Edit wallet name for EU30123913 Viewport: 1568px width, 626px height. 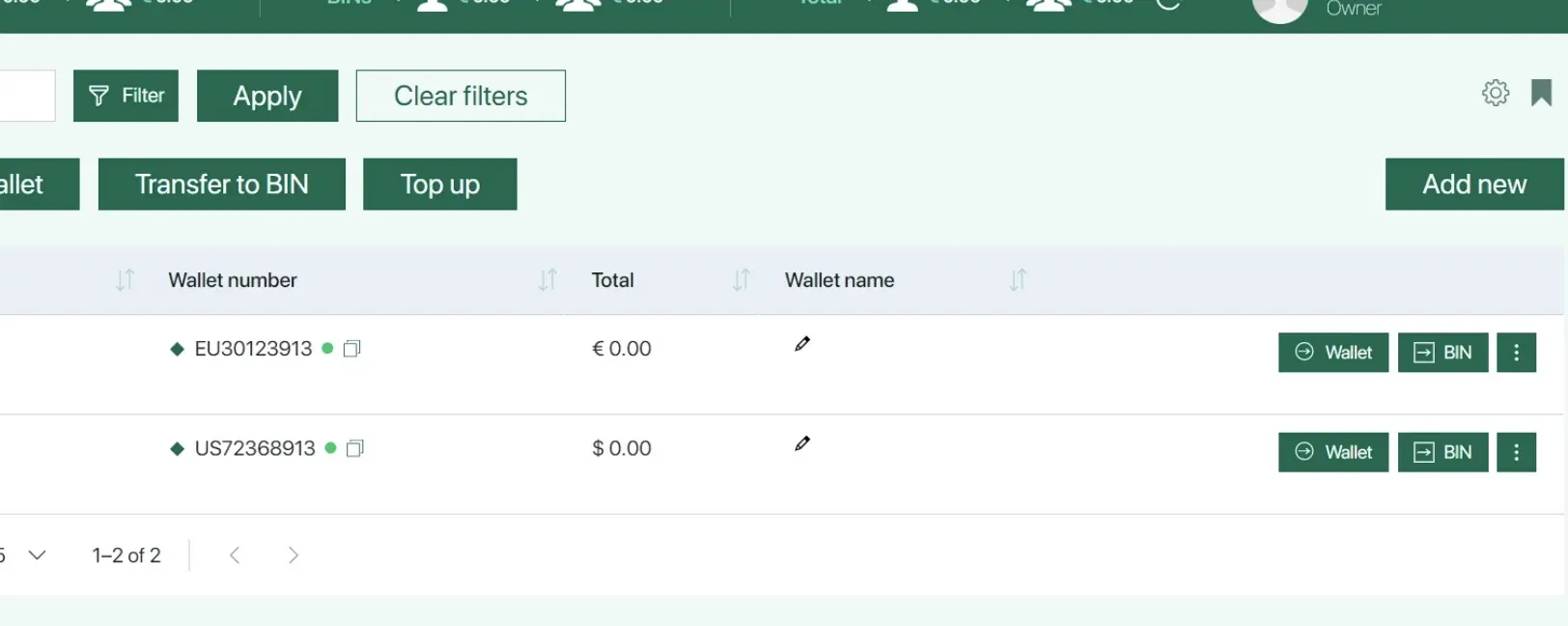(802, 344)
